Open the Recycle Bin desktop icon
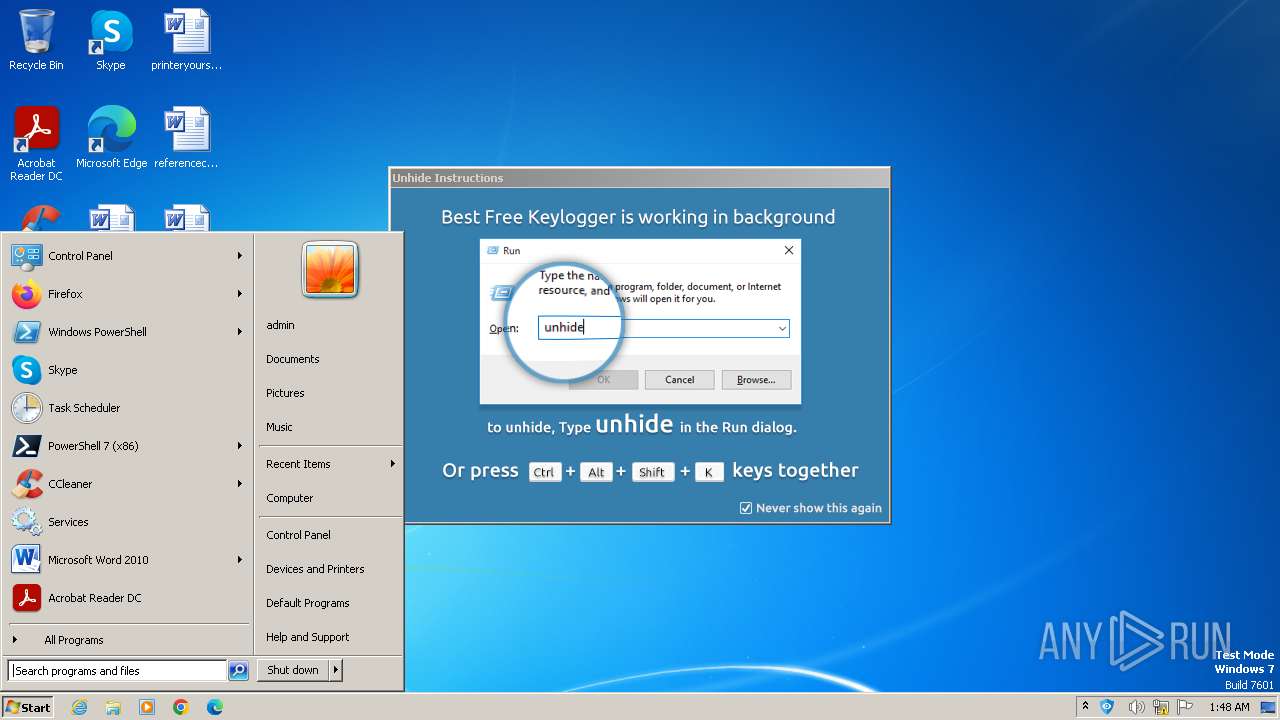This screenshot has height=720, width=1280. [36, 40]
